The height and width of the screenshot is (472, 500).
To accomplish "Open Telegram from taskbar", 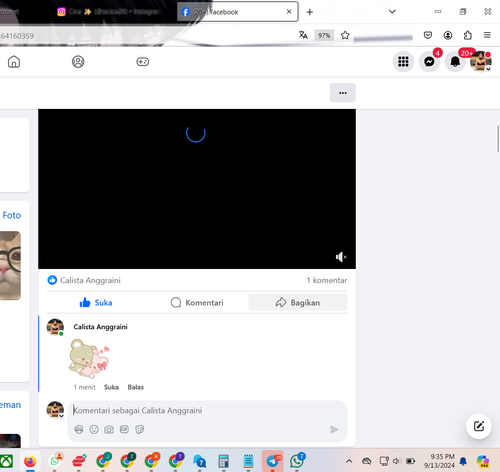I will (x=273, y=461).
